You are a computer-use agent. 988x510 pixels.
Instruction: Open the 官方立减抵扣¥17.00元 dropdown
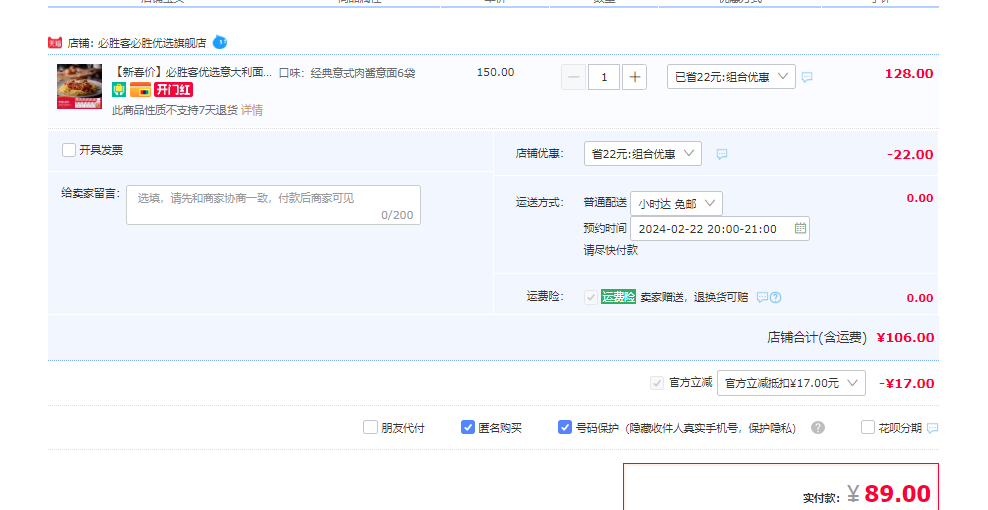coord(791,383)
